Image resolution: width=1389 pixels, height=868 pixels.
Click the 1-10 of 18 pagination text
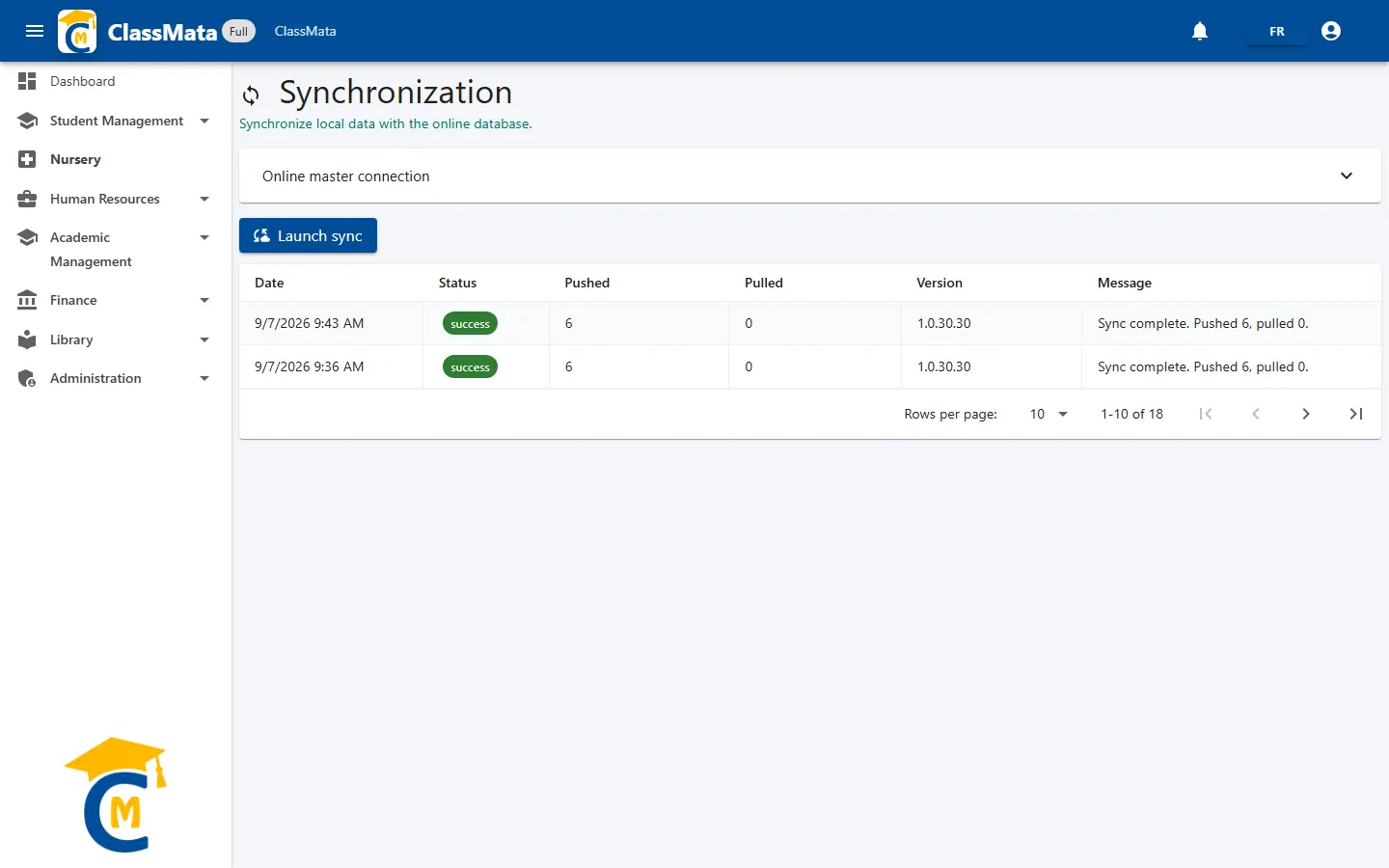(1132, 414)
